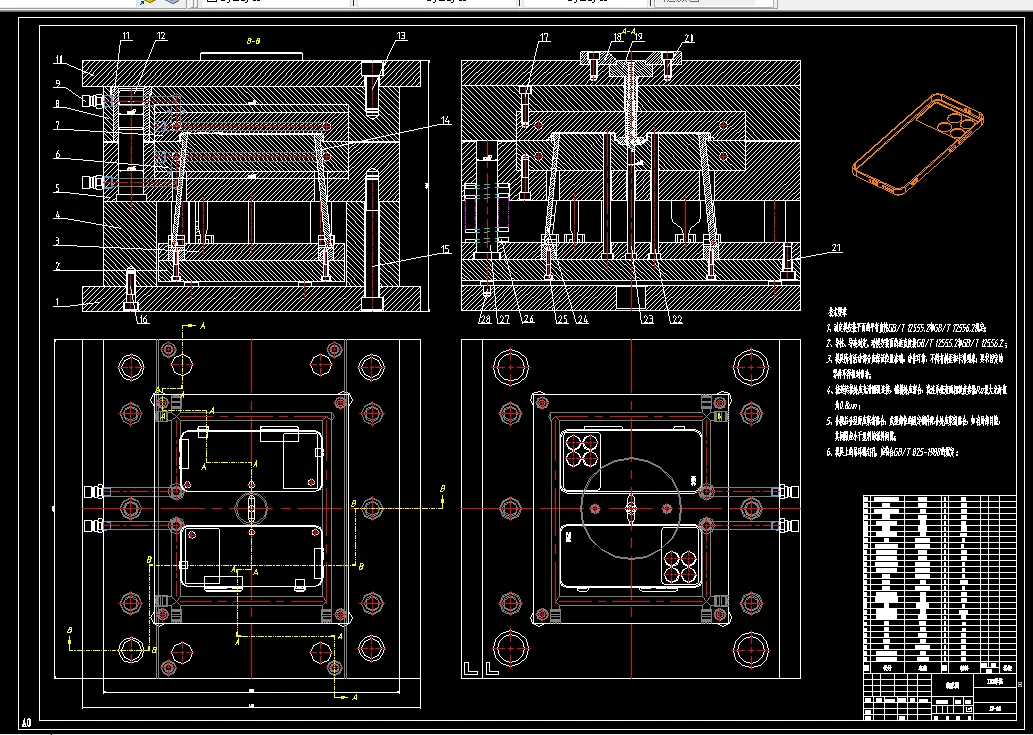
Task: Select part label number 7
Action: (58, 125)
